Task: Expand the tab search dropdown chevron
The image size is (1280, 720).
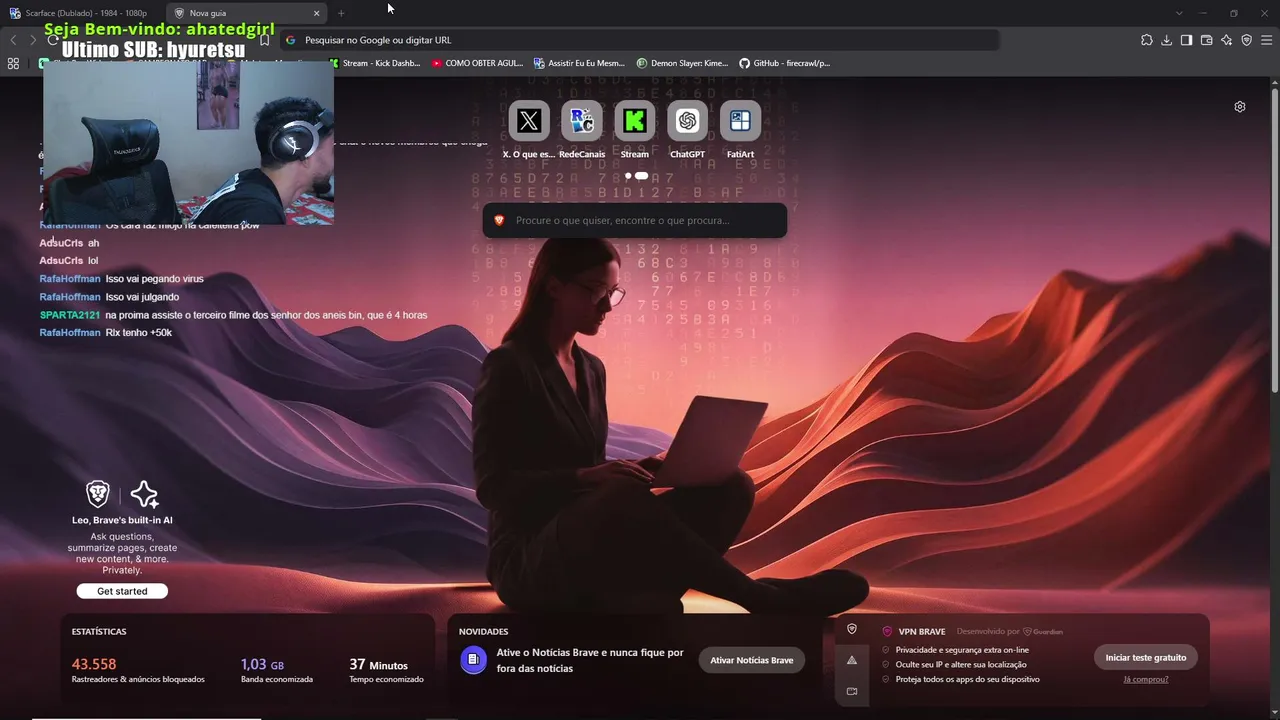Action: (1179, 13)
